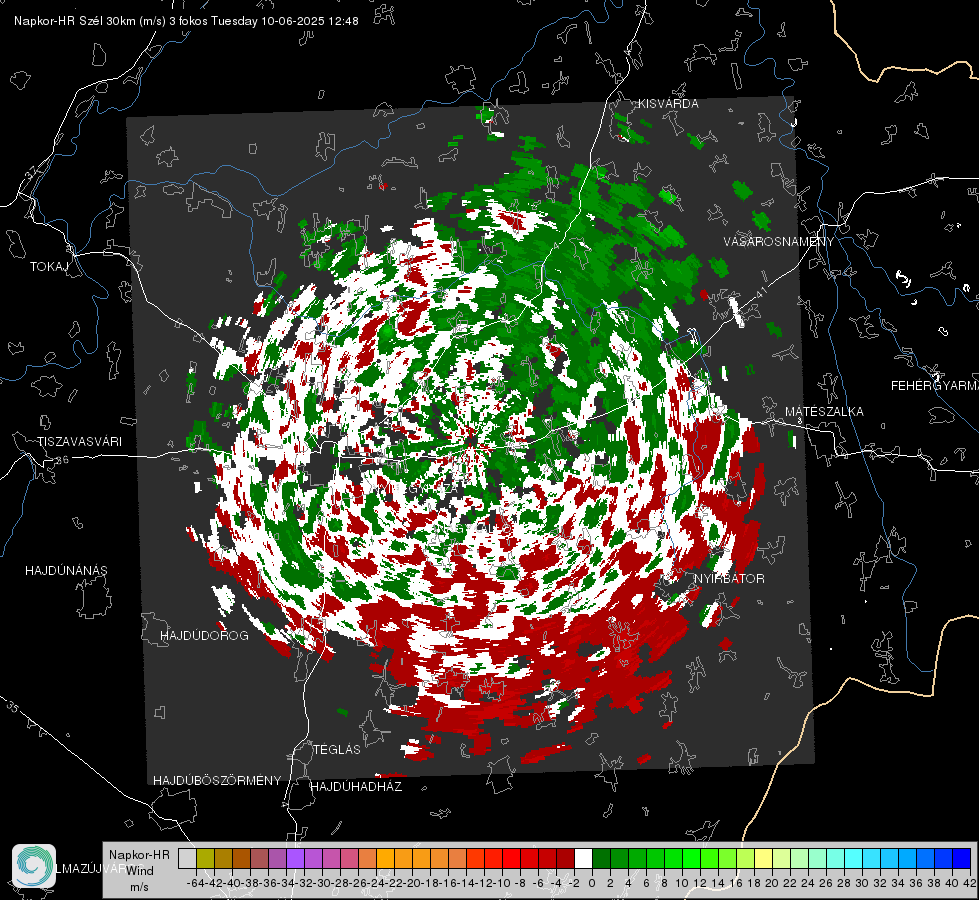Click the TISZAVASVÁRI town label
The height and width of the screenshot is (900, 979).
click(79, 442)
